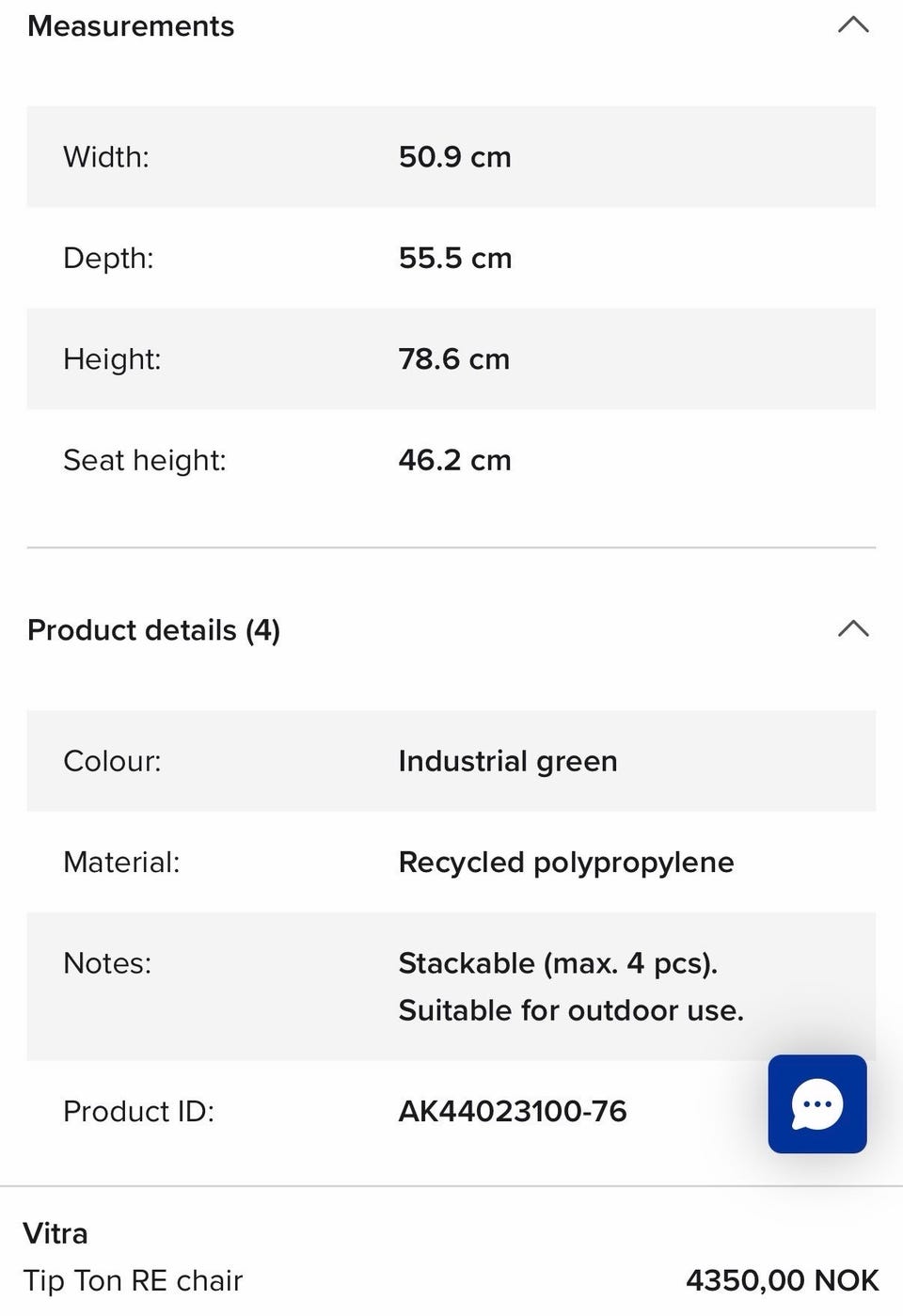Select the Depth 55.5 cm row
Viewport: 903px width, 1316px height.
click(451, 258)
